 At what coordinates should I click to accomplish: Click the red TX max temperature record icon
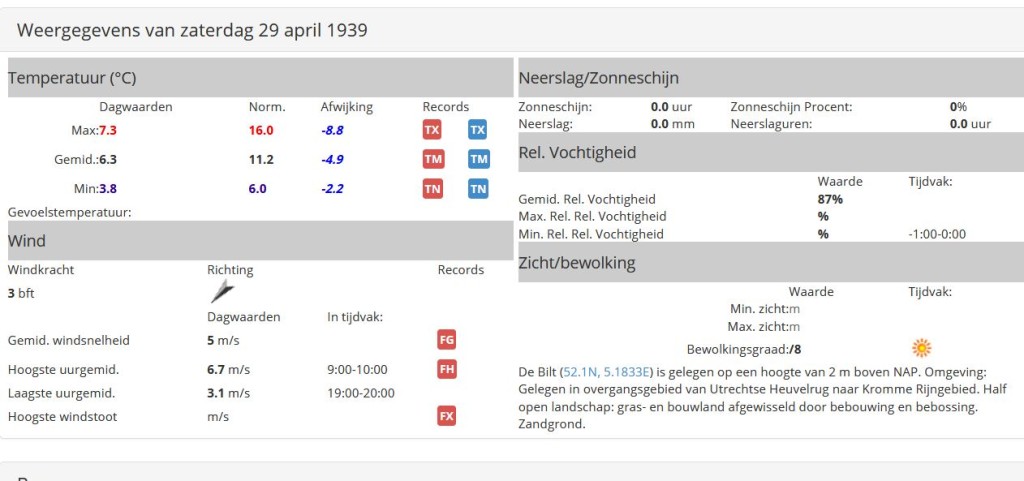tap(432, 130)
